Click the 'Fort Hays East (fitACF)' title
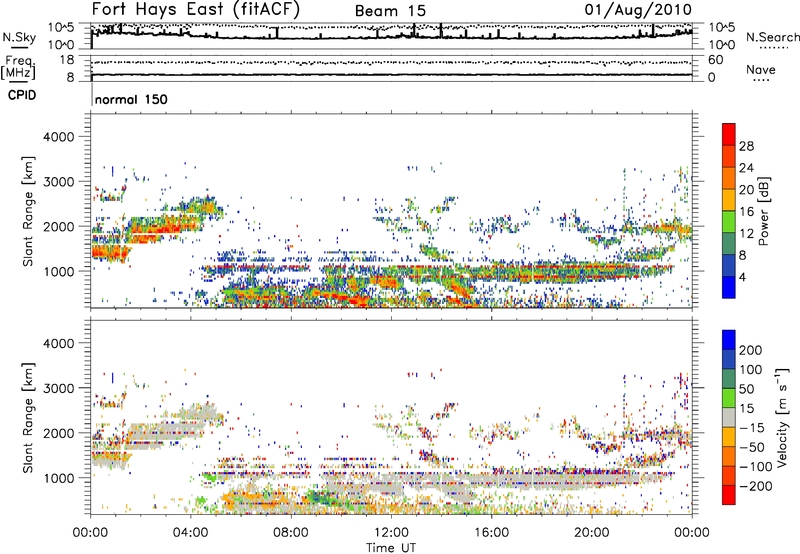 pyautogui.click(x=196, y=10)
